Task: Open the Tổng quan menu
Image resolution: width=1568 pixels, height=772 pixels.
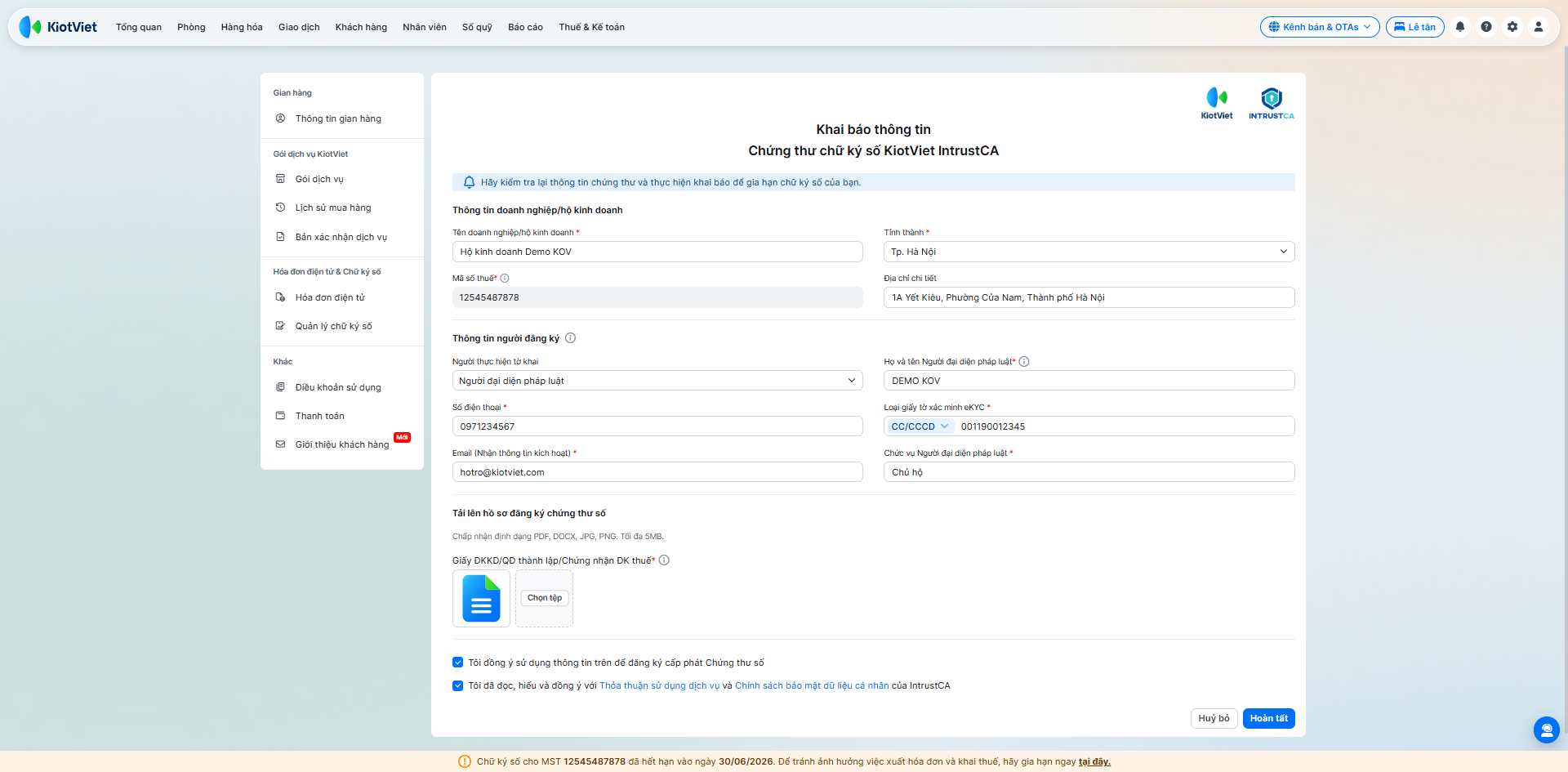Action: coord(139,27)
